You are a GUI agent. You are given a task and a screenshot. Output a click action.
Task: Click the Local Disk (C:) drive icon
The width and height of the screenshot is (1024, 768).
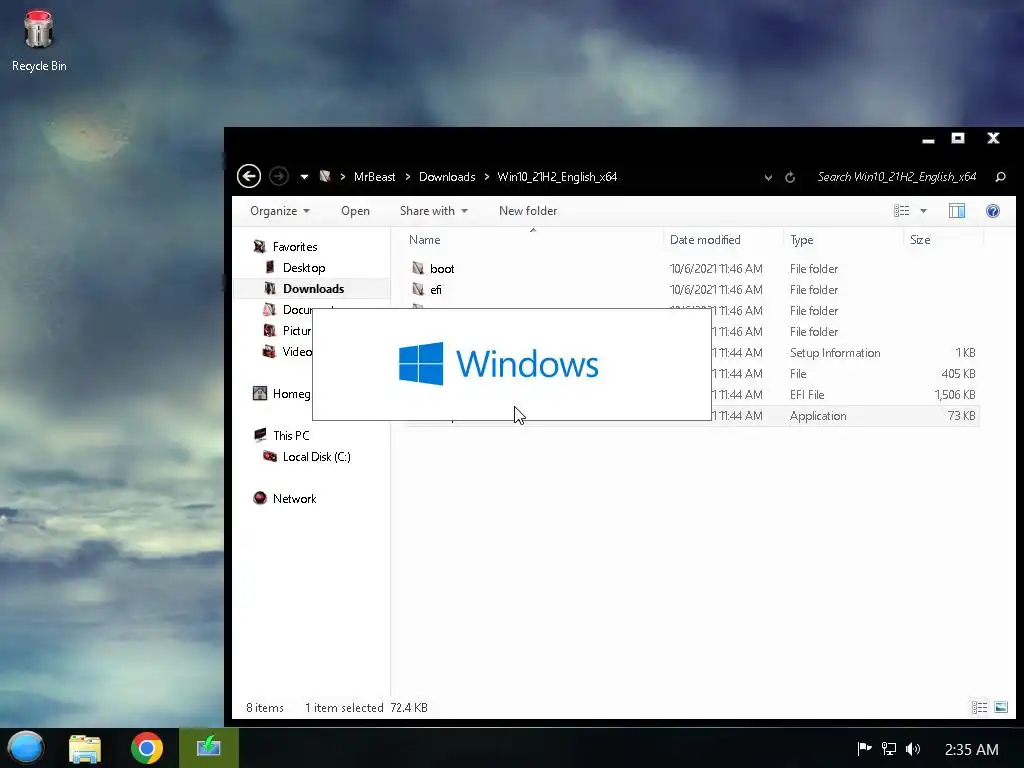tap(270, 456)
